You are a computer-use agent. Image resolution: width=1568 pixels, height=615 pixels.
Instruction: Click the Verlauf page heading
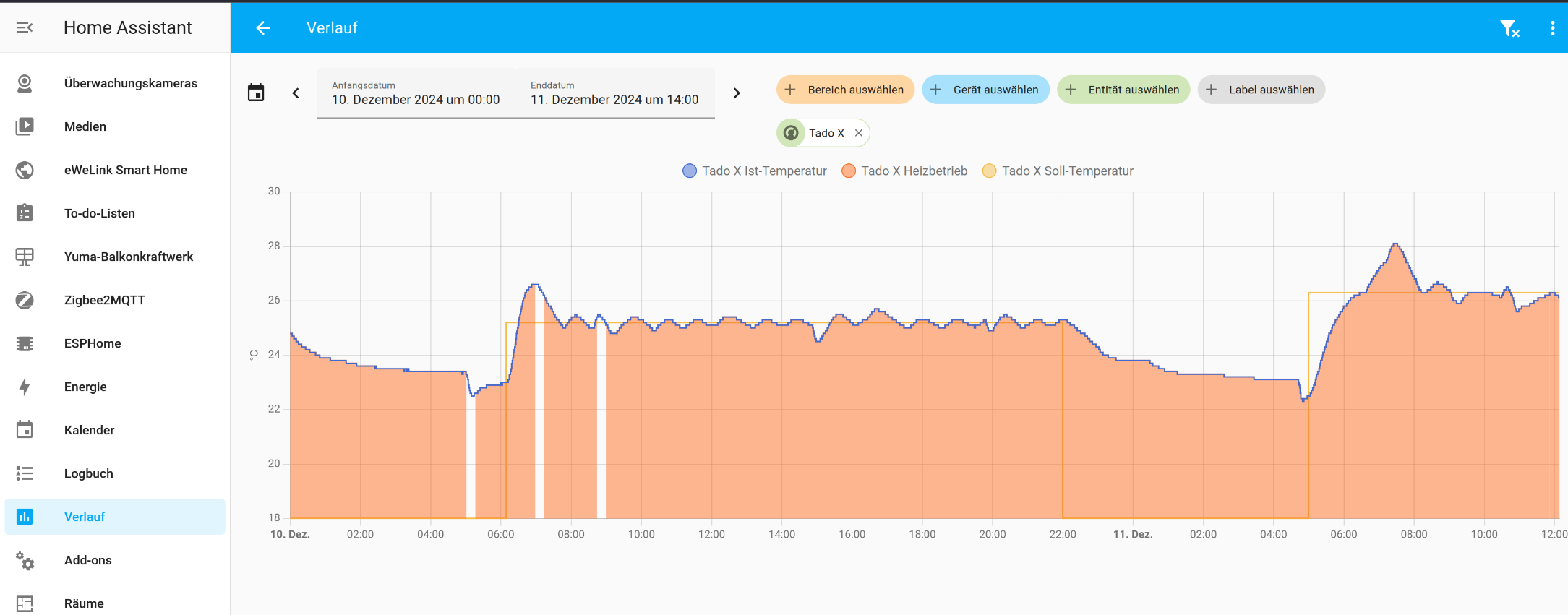click(333, 28)
